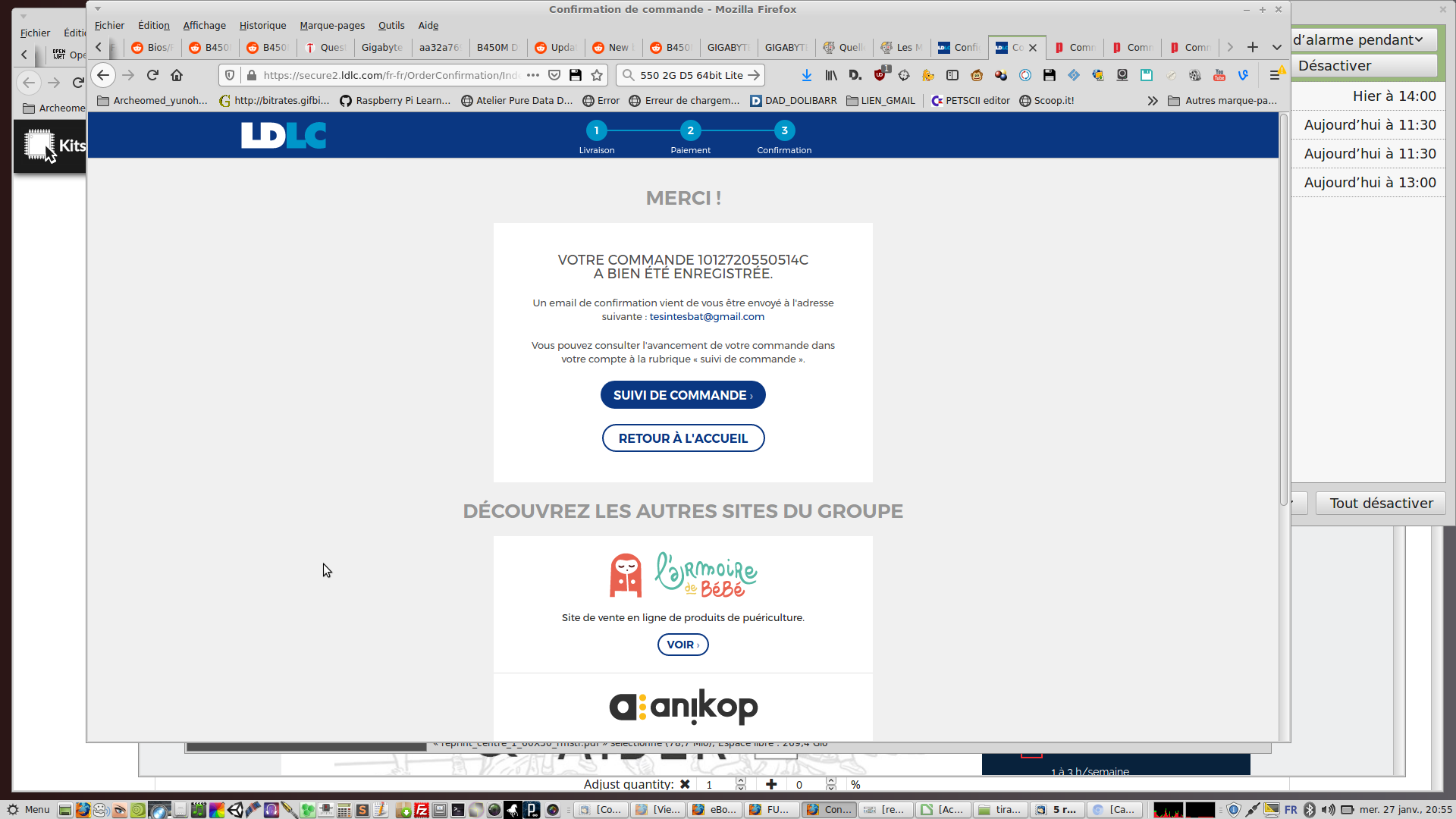
Task: Switch to the Gigabyte tab
Action: [x=382, y=47]
